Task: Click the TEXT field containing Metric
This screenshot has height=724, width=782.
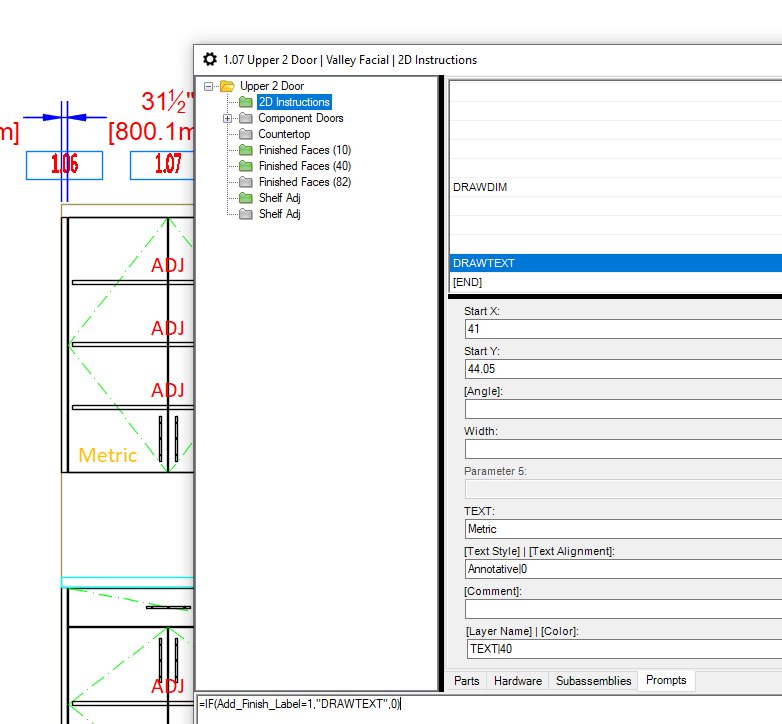Action: tap(620, 529)
